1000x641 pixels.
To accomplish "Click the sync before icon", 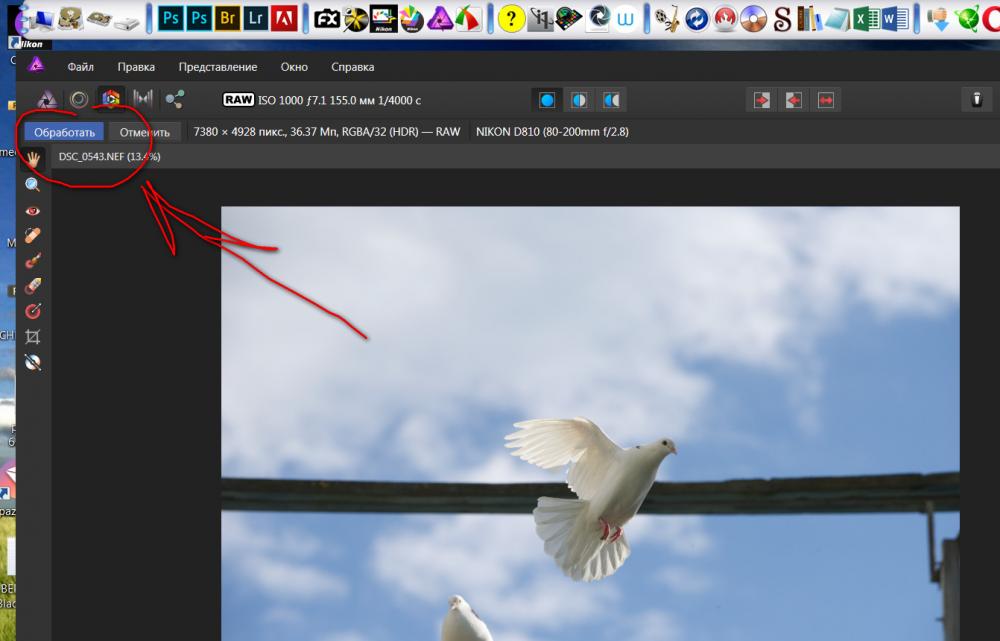I will tap(762, 100).
